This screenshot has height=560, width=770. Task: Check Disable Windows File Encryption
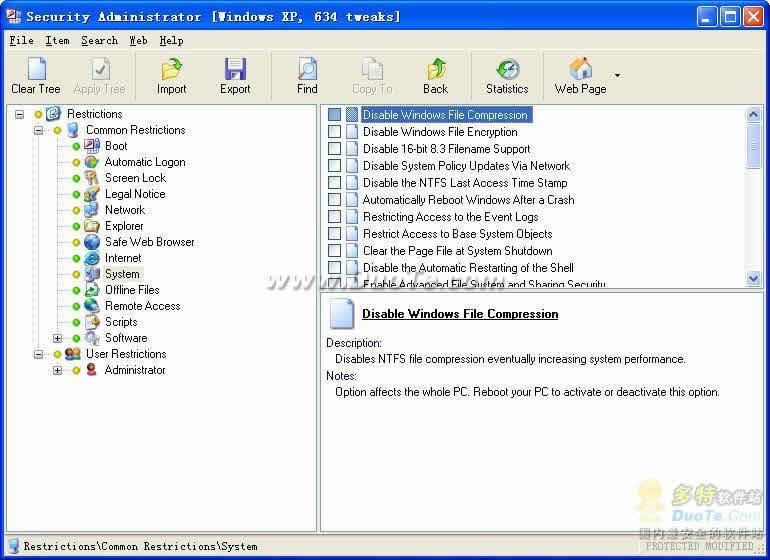click(334, 132)
